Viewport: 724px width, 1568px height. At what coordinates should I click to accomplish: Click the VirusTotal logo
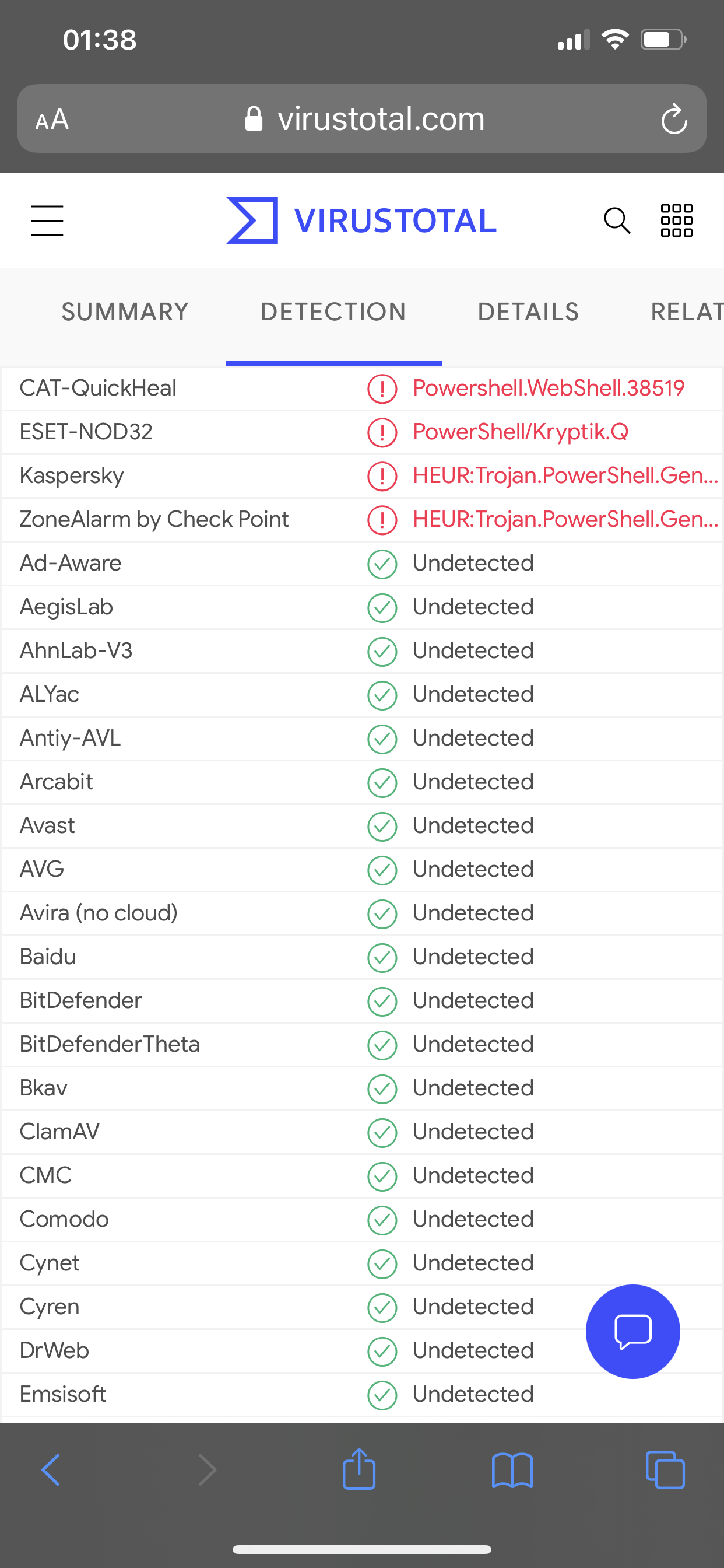tap(361, 220)
